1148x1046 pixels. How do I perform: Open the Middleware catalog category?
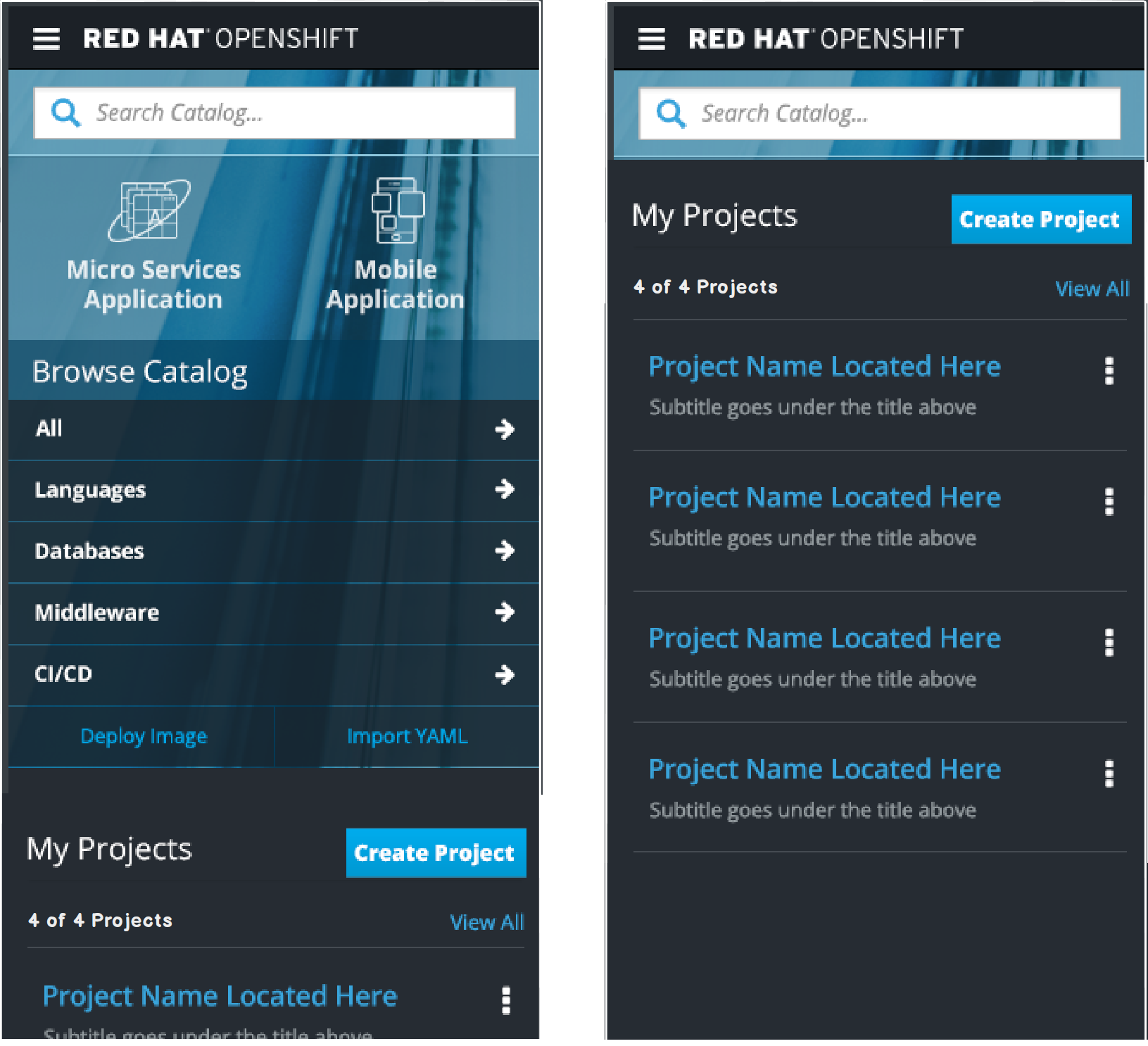pyautogui.click(x=274, y=614)
